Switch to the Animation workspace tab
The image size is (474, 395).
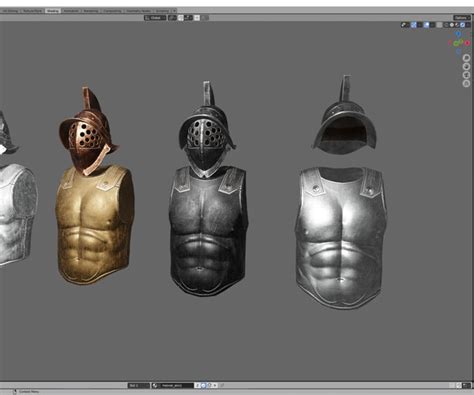pyautogui.click(x=72, y=11)
